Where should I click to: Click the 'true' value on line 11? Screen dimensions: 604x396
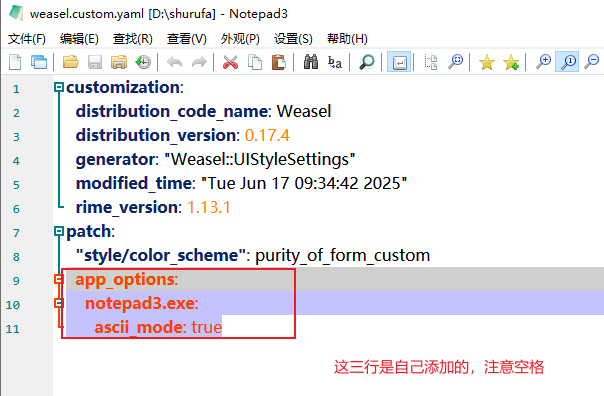pos(207,327)
